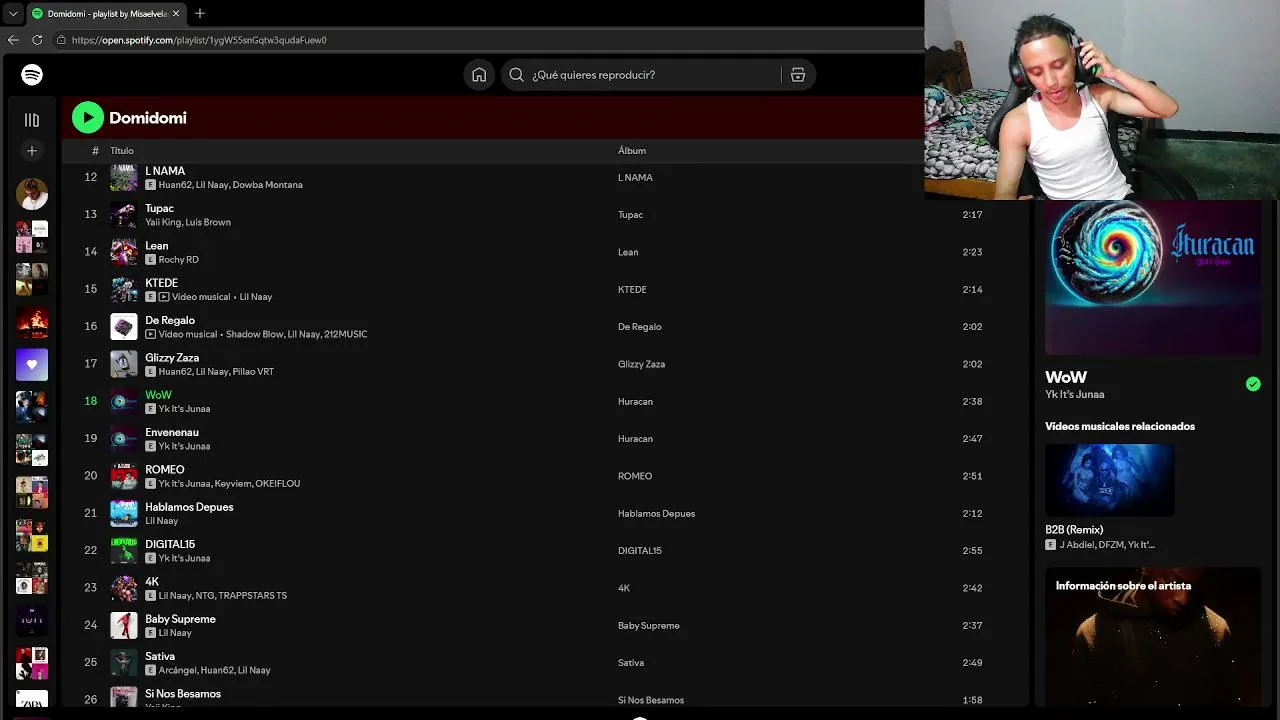Select the 'Envenenau' track title

172,433
